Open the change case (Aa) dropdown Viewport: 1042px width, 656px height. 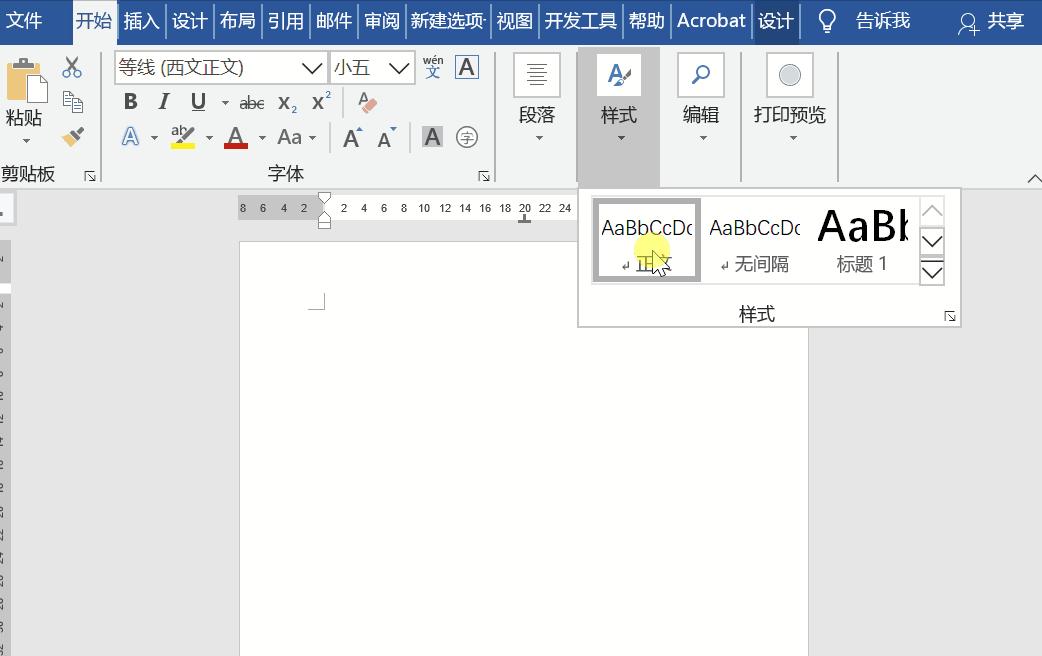(291, 137)
